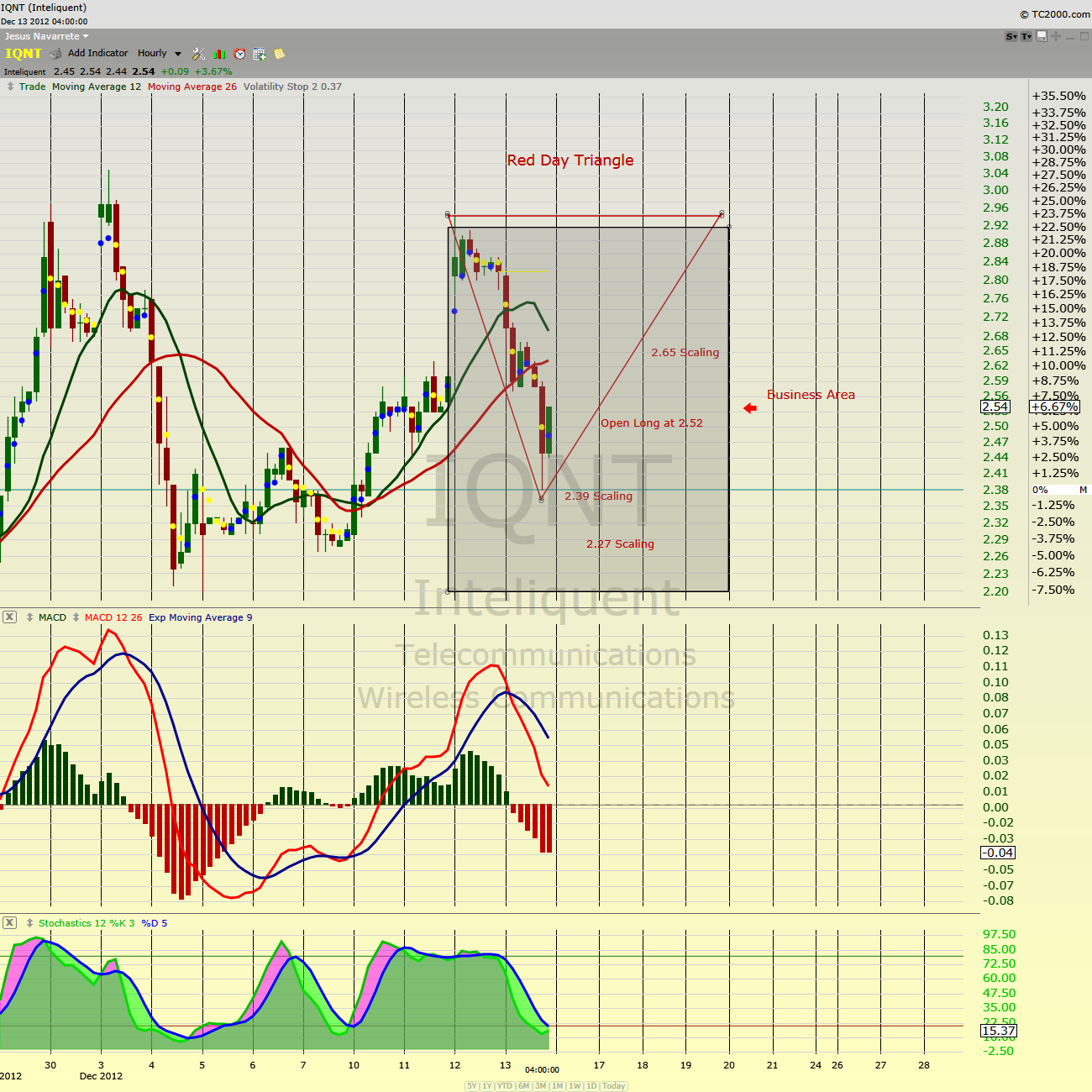
Task: Reorder MACD 12 26 plot arrow handle
Action: point(76,617)
